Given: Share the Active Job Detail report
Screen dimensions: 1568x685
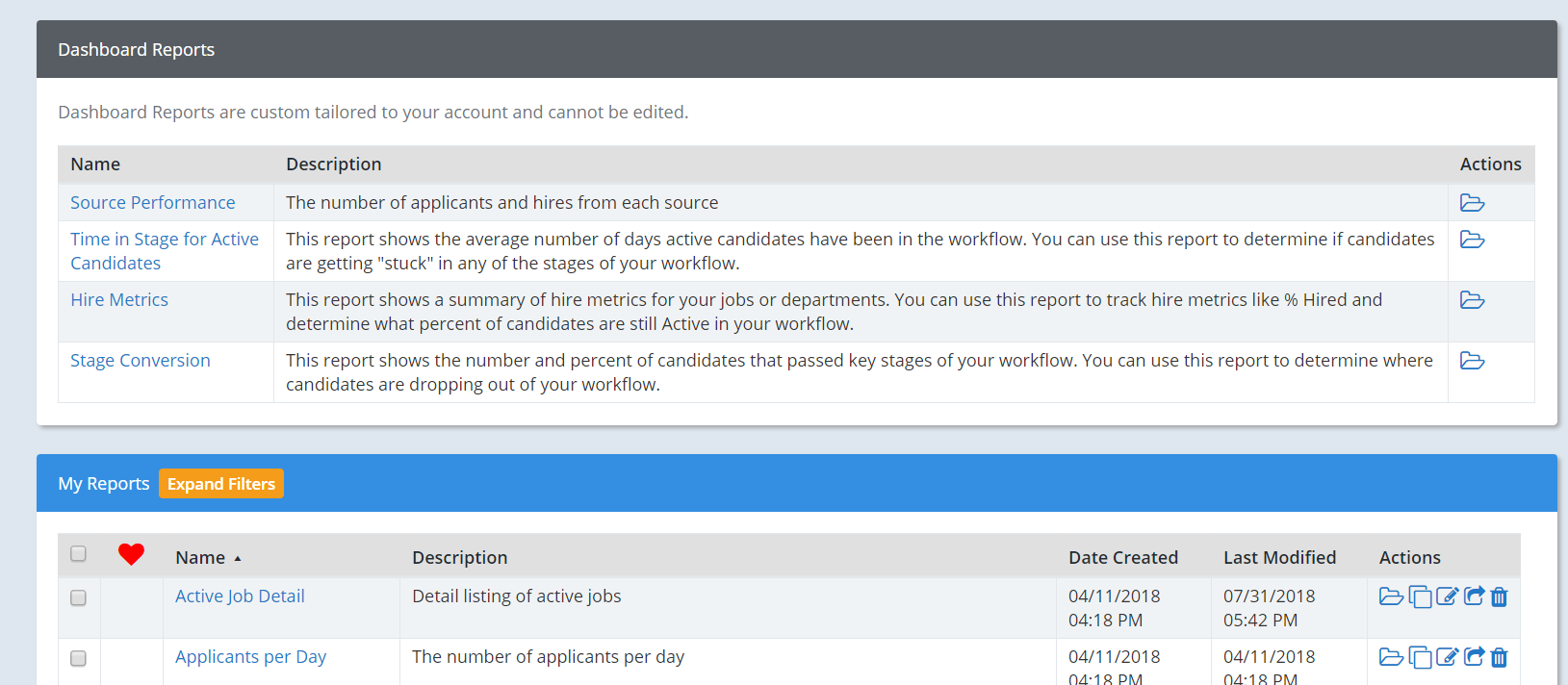Looking at the screenshot, I should pos(1474,596).
